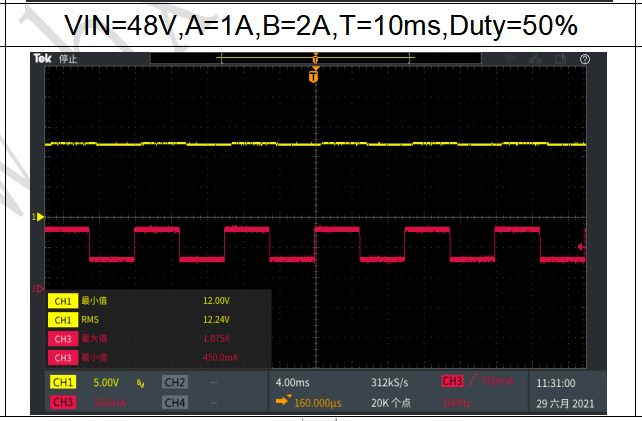Click the orange trigger position T marker

314,76
